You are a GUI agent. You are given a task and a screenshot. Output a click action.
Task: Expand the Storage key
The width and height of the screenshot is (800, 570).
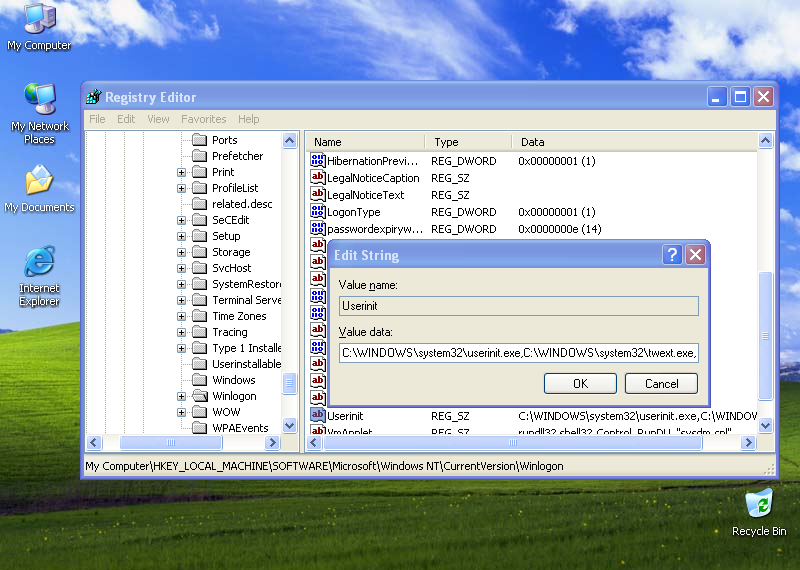pos(181,253)
